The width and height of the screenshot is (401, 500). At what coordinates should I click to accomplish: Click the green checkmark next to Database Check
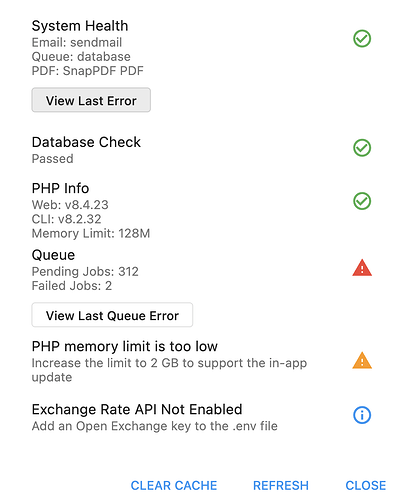[x=362, y=148]
